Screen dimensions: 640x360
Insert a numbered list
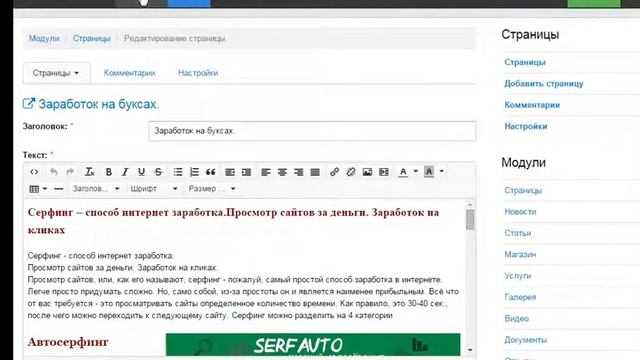coord(194,172)
